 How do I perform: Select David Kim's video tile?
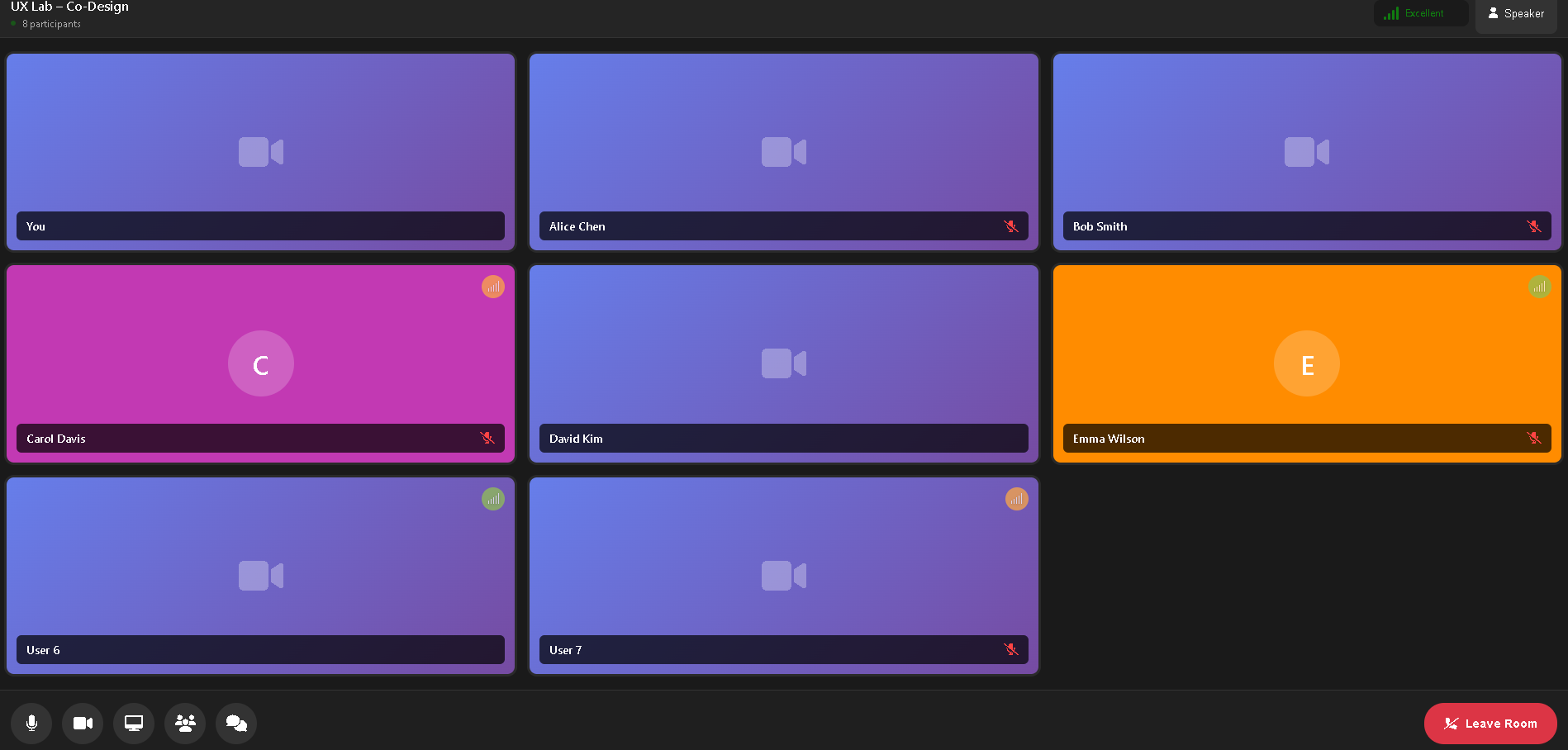tap(783, 347)
